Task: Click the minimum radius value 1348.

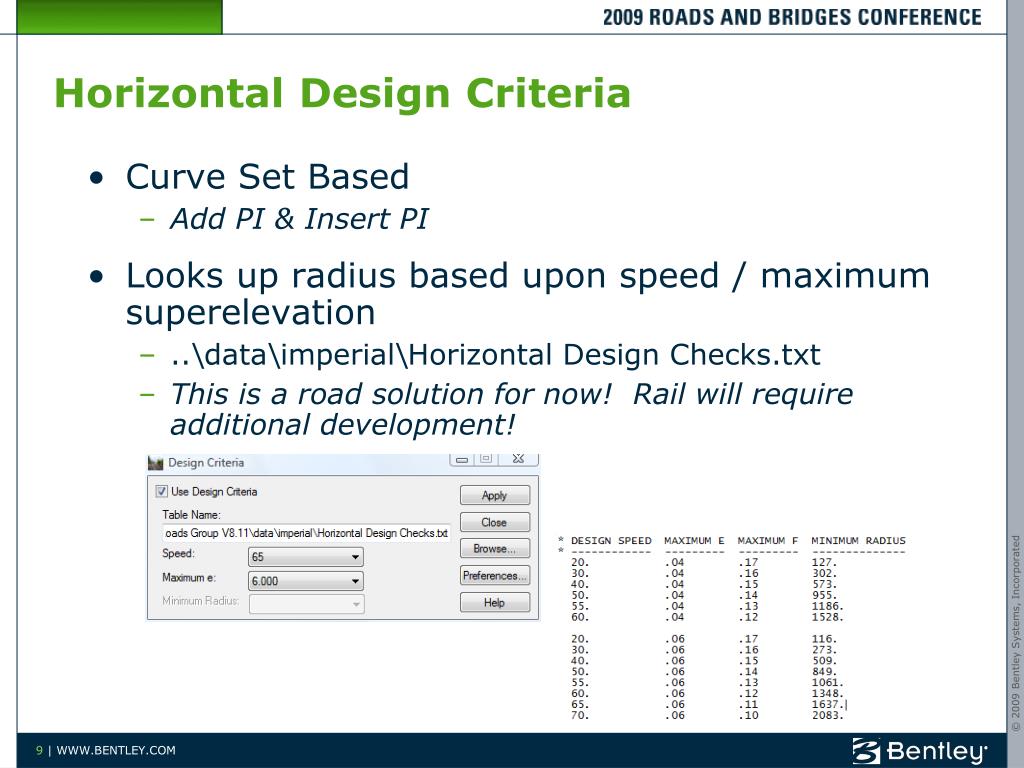Action: (x=827, y=693)
